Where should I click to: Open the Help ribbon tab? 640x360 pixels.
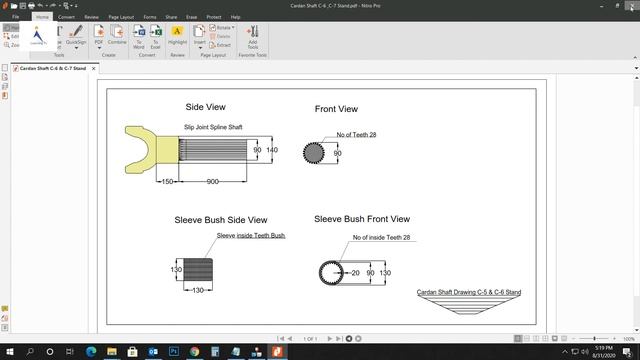pos(236,17)
